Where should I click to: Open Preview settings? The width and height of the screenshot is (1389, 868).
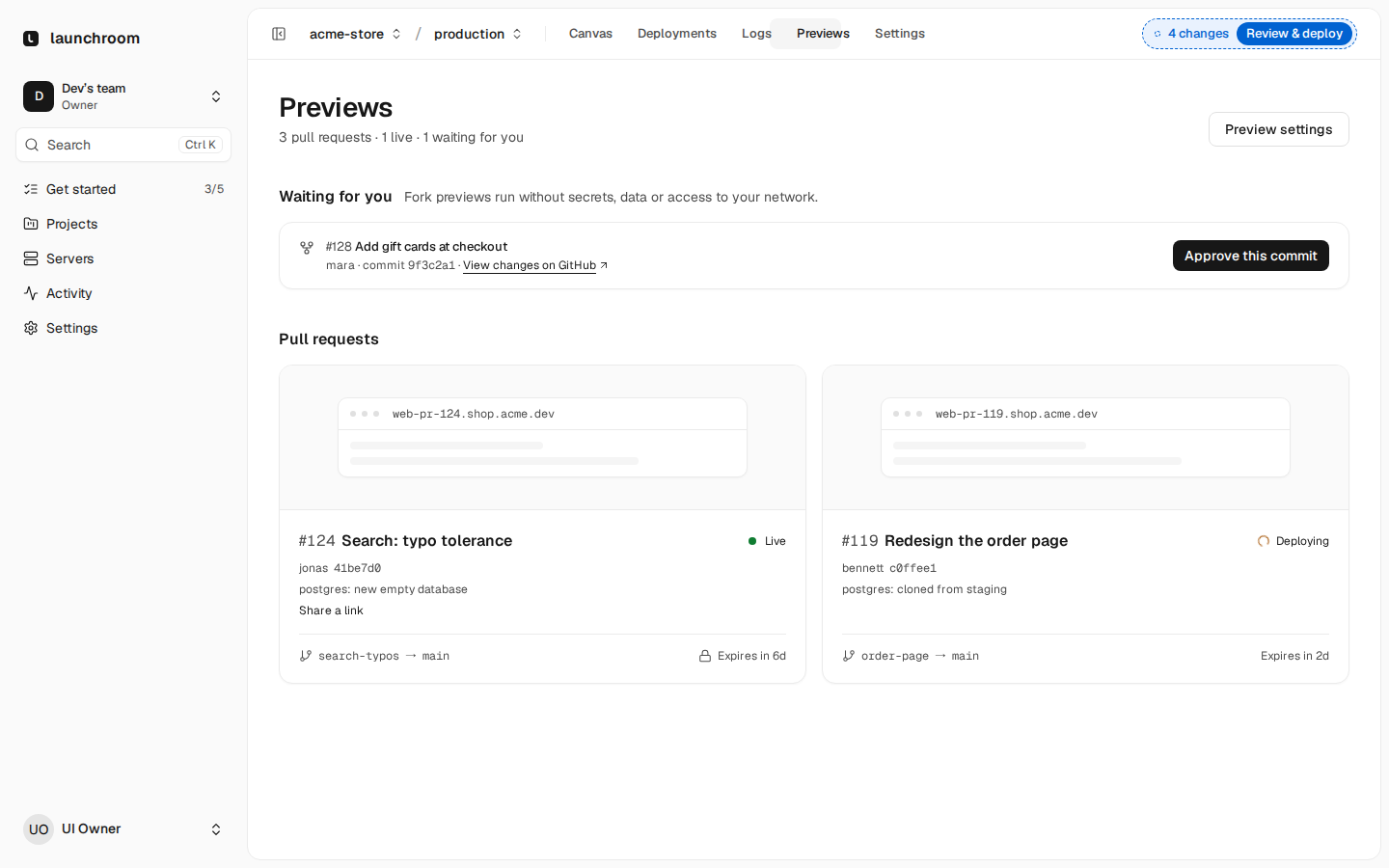pyautogui.click(x=1278, y=129)
